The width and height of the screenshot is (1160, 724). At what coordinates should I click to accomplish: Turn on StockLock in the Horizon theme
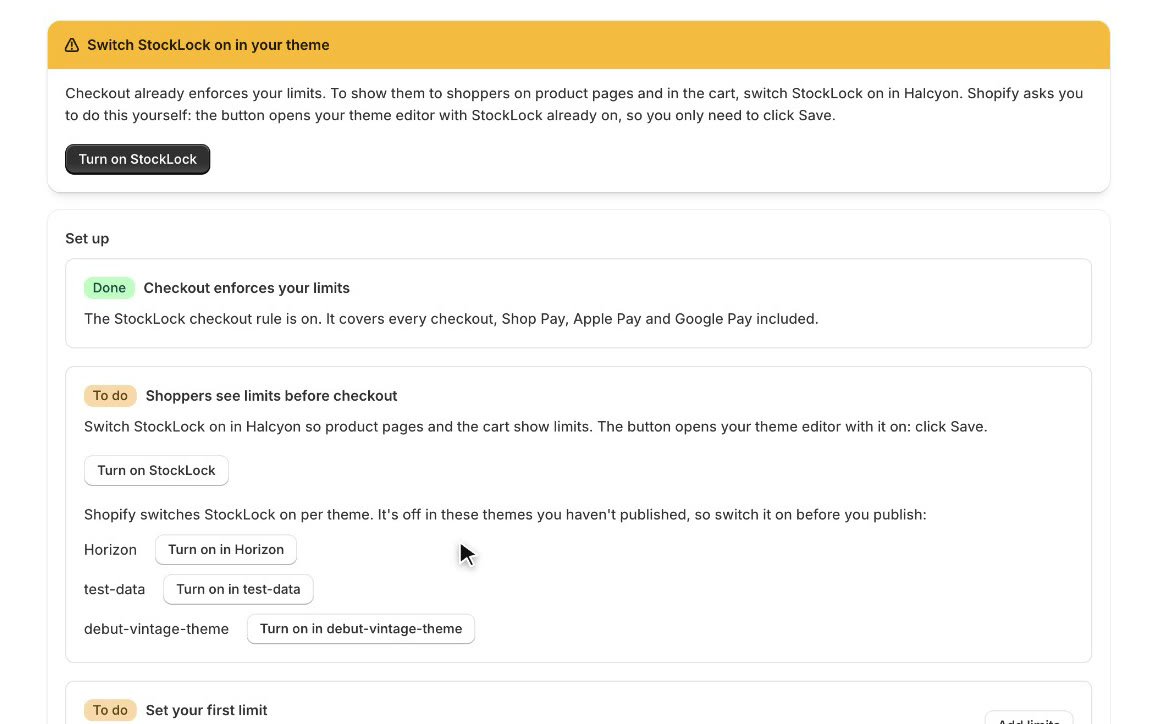[x=226, y=549]
